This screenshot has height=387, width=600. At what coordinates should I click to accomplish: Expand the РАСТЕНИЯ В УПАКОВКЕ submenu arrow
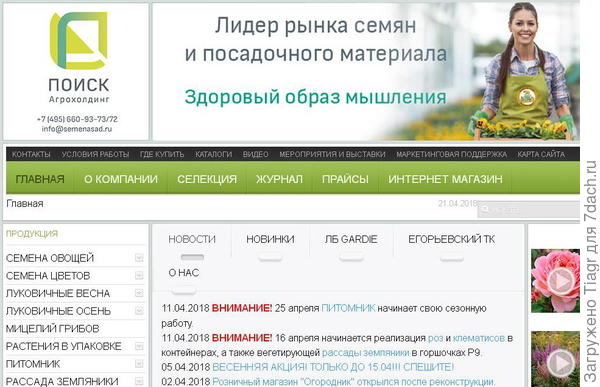(x=139, y=346)
